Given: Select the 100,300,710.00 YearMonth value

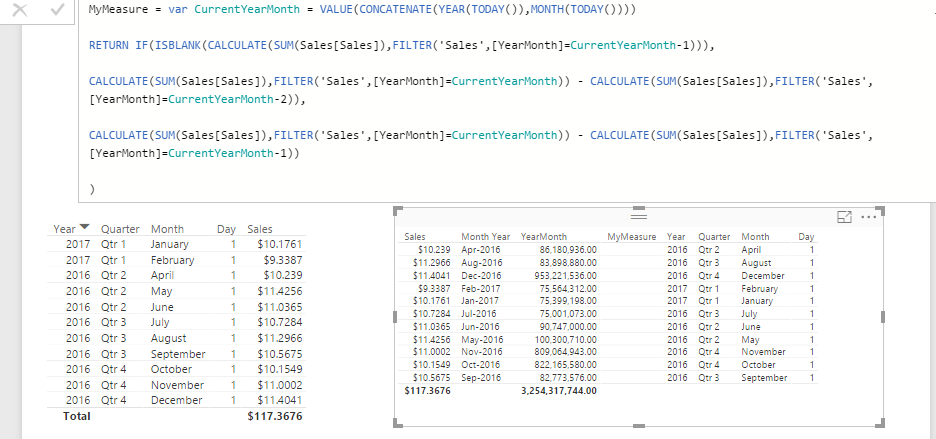Looking at the screenshot, I should coord(565,339).
